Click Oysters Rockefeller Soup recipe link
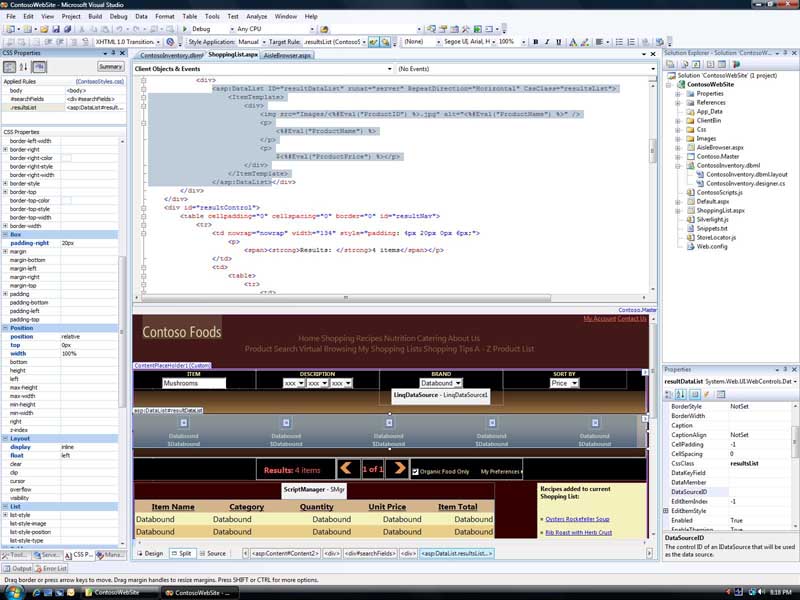 577,519
